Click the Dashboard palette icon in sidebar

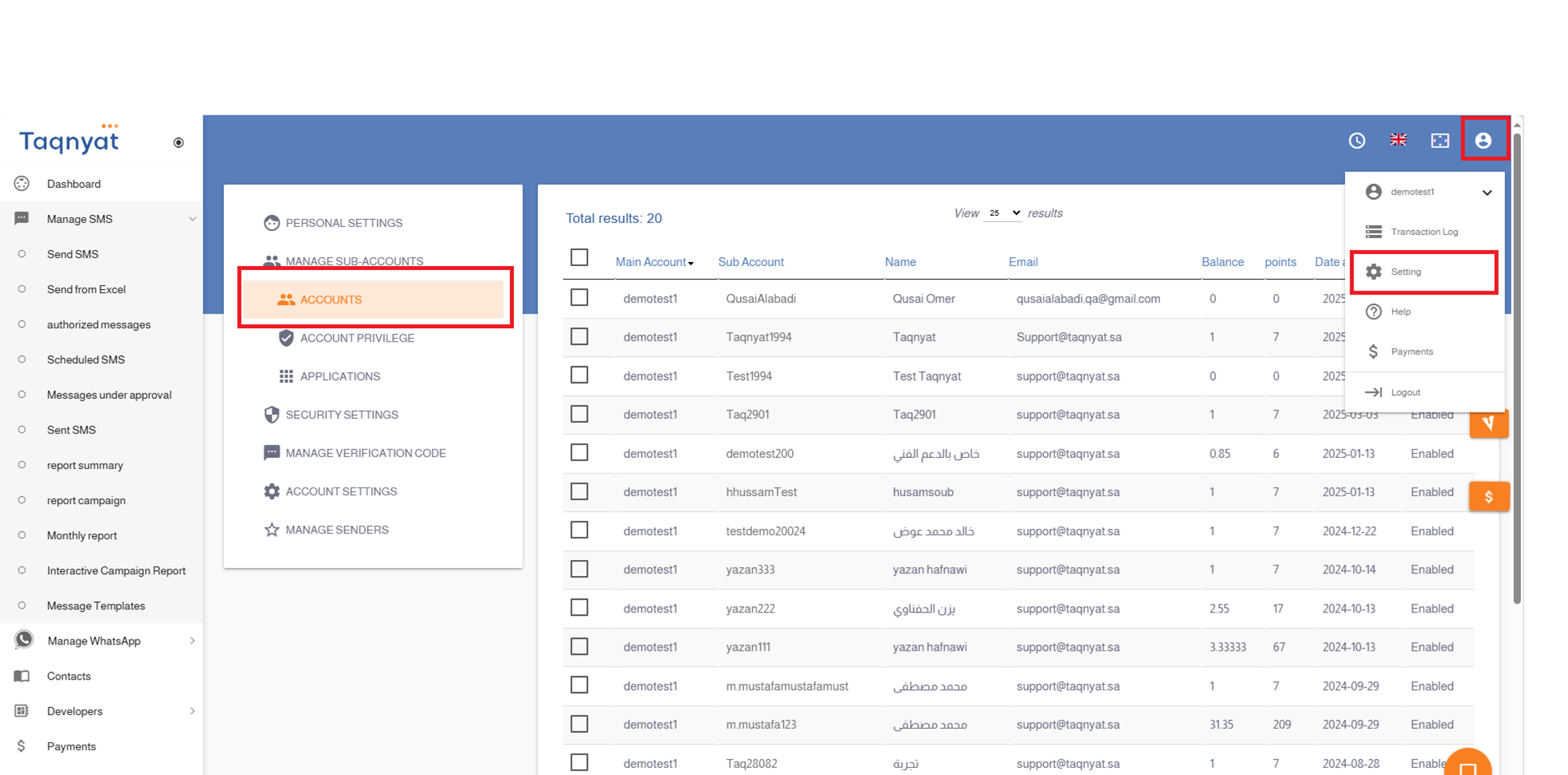click(x=22, y=184)
